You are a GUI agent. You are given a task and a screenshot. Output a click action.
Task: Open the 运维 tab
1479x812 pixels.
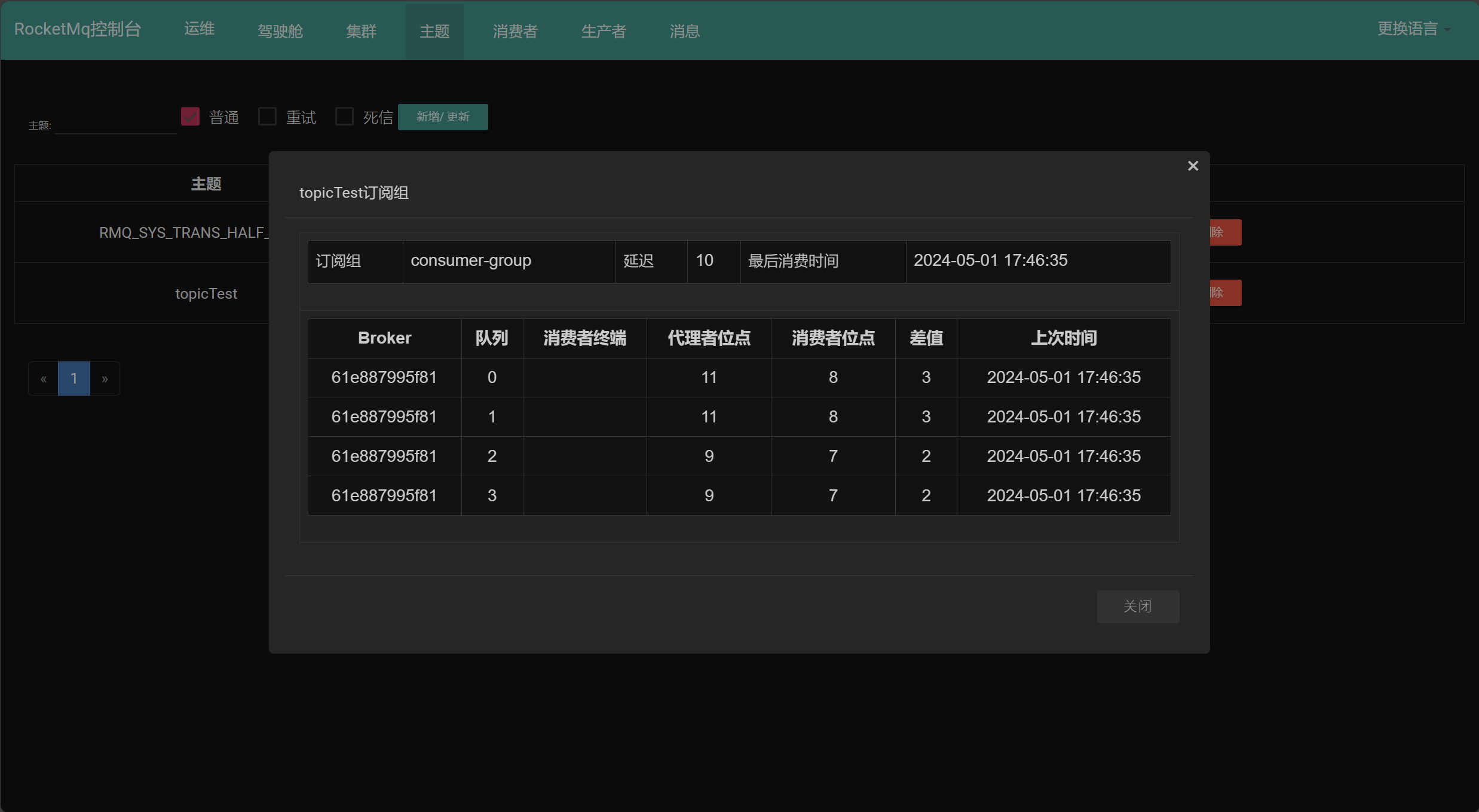[198, 29]
